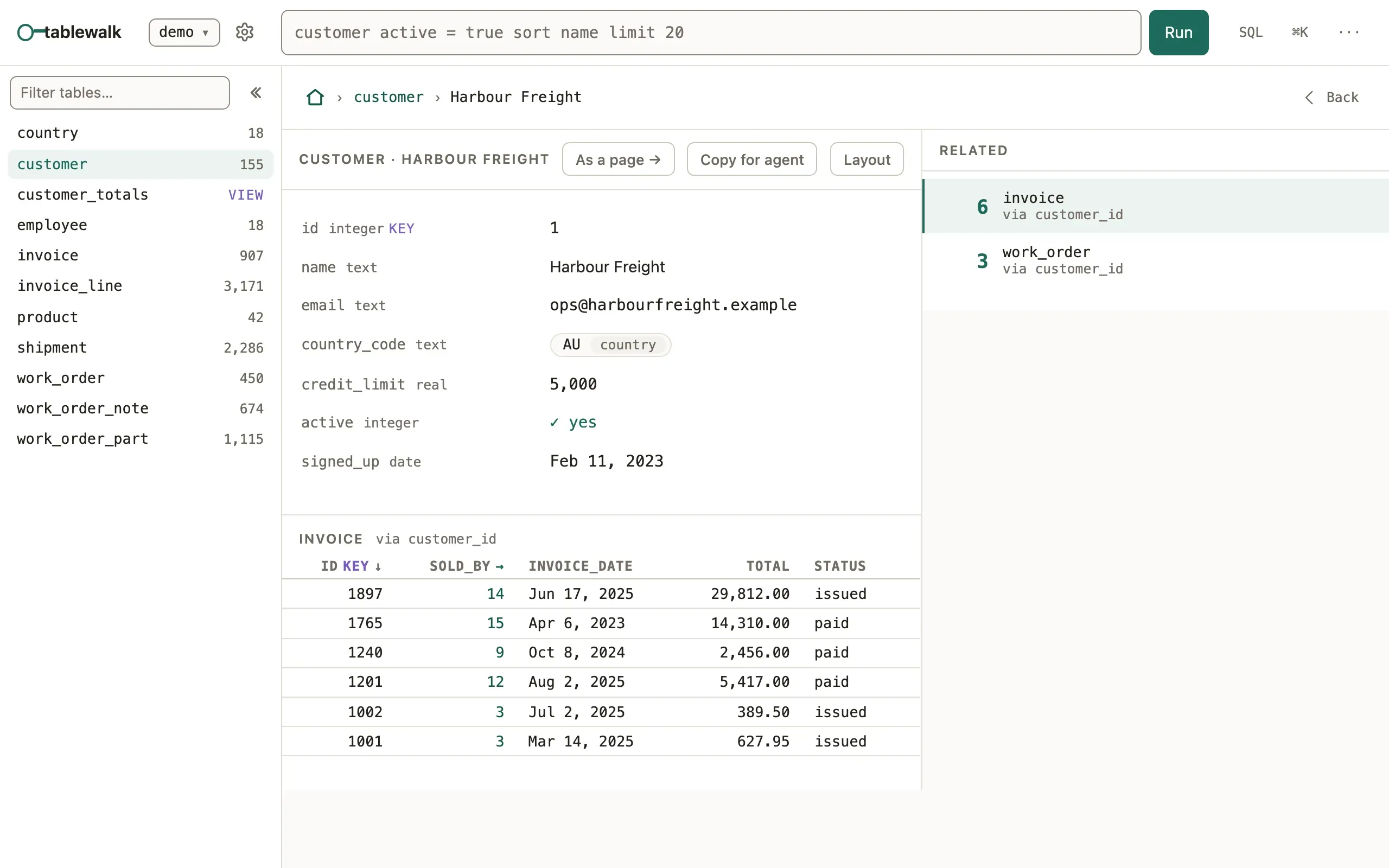Go to the home breadcrumb icon

click(x=315, y=97)
